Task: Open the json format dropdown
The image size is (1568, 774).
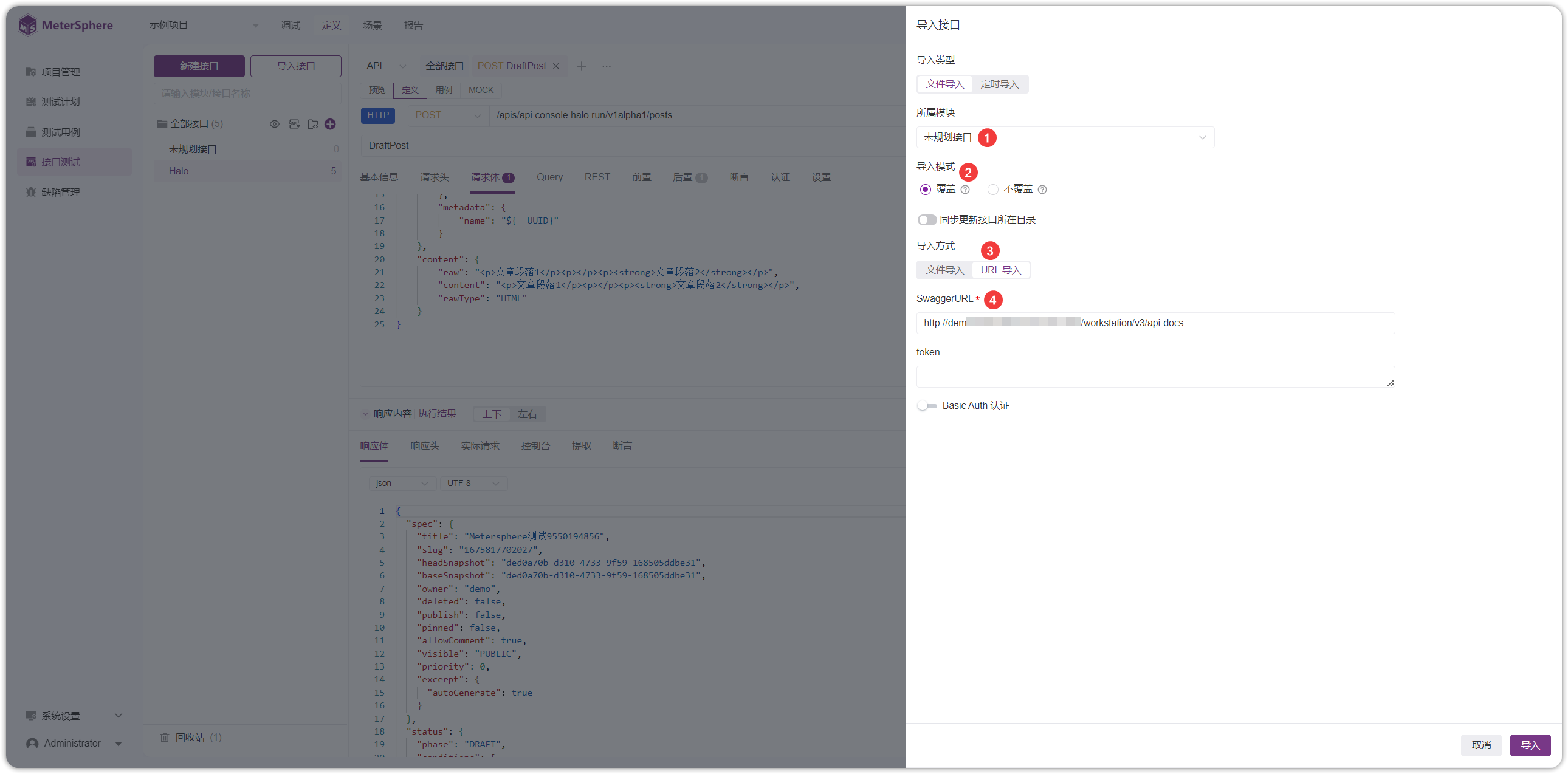Action: pos(402,483)
